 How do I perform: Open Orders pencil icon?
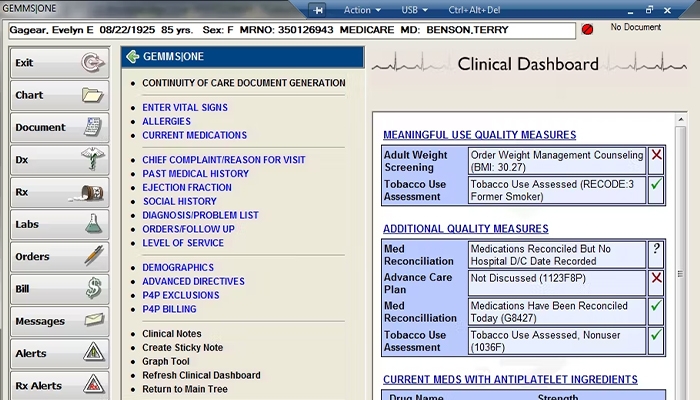94,256
